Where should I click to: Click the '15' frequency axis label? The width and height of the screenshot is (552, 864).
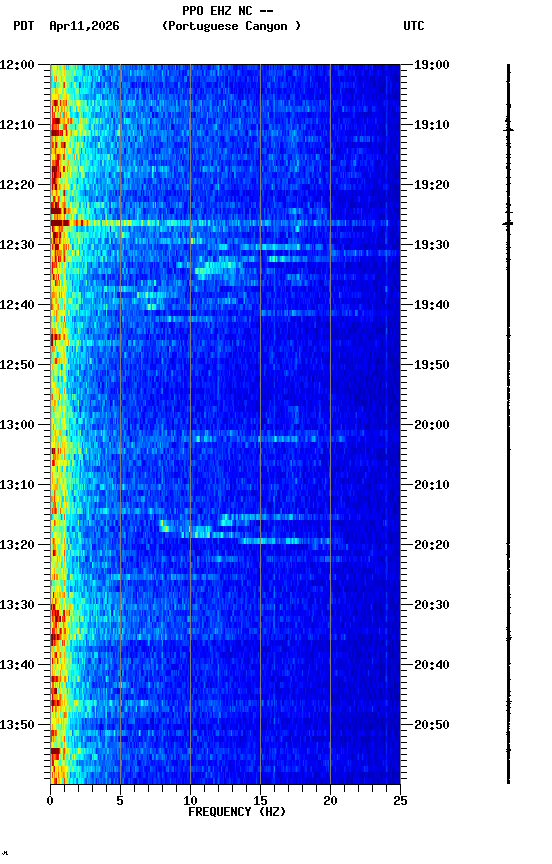[260, 801]
